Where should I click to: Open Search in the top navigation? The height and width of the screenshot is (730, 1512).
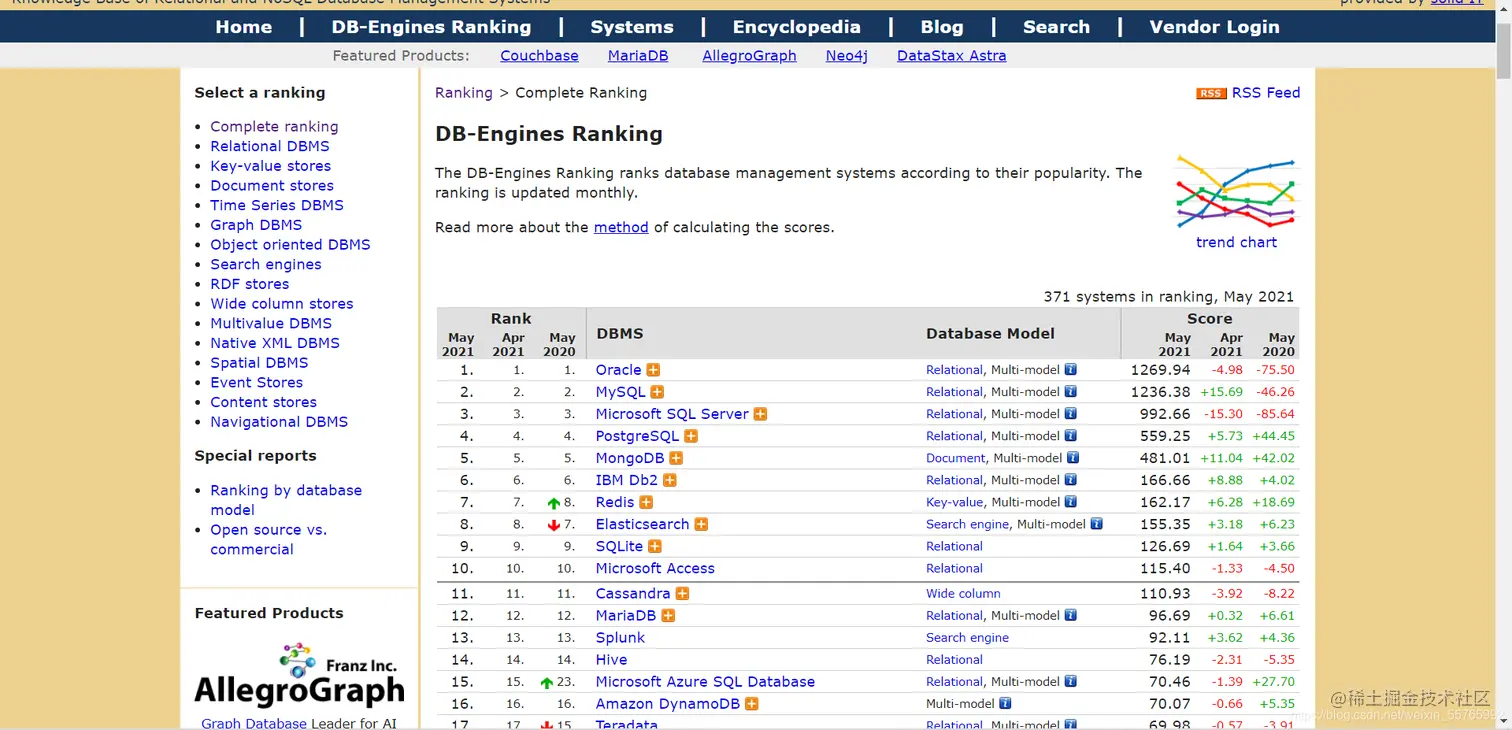(x=1057, y=27)
